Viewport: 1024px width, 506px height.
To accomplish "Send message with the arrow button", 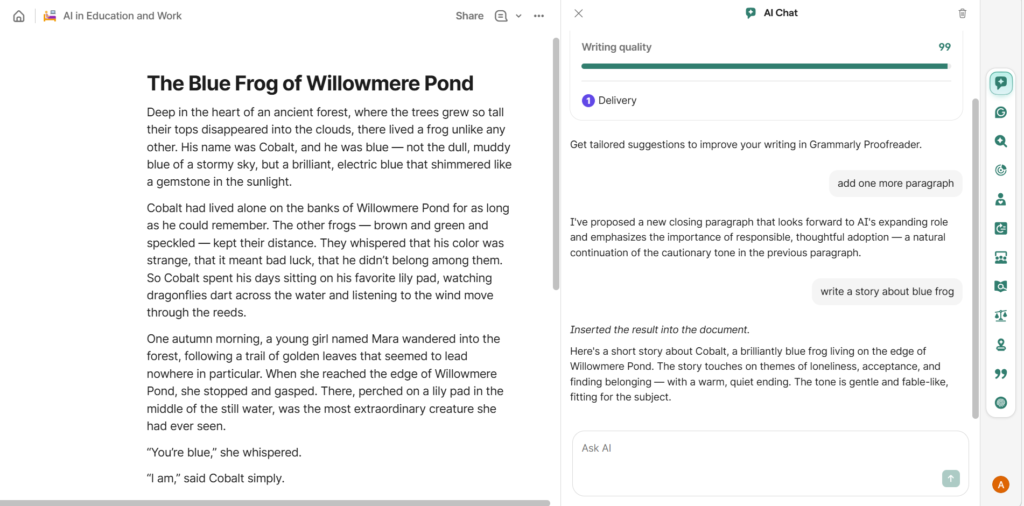I will pos(950,479).
